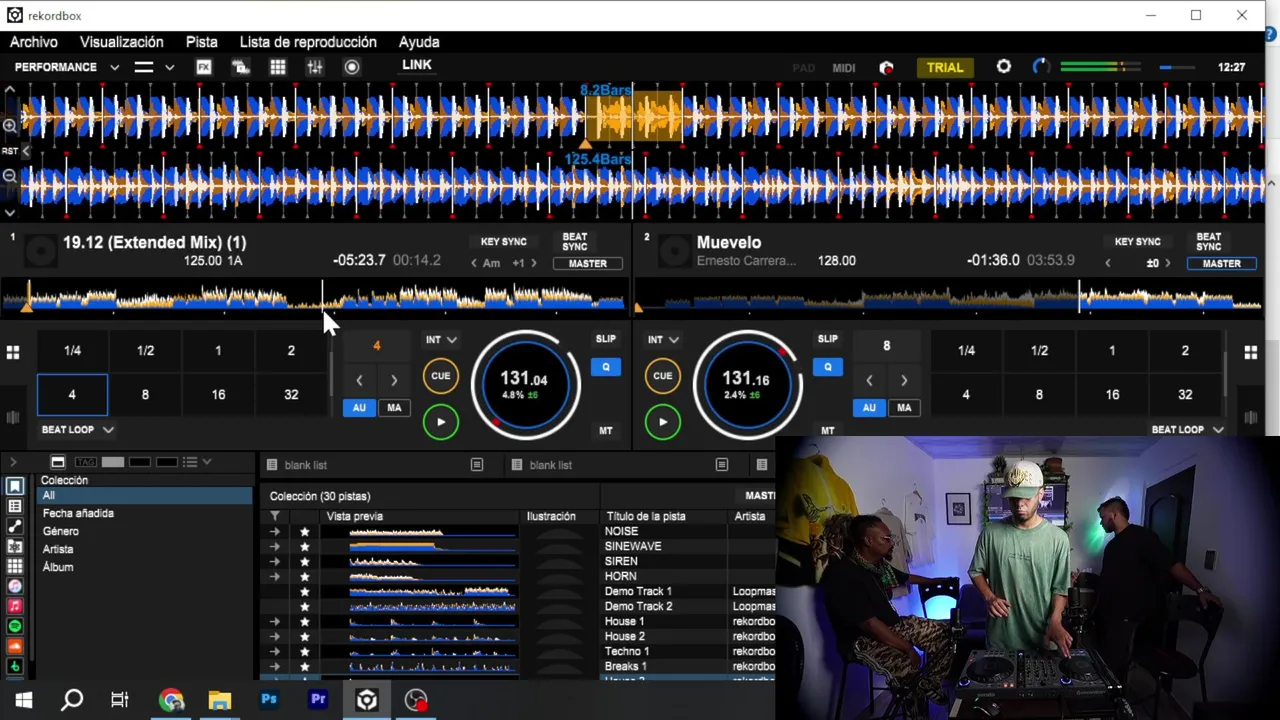The width and height of the screenshot is (1280, 720).
Task: Open the Lista de reproducción menu
Action: pyautogui.click(x=308, y=42)
